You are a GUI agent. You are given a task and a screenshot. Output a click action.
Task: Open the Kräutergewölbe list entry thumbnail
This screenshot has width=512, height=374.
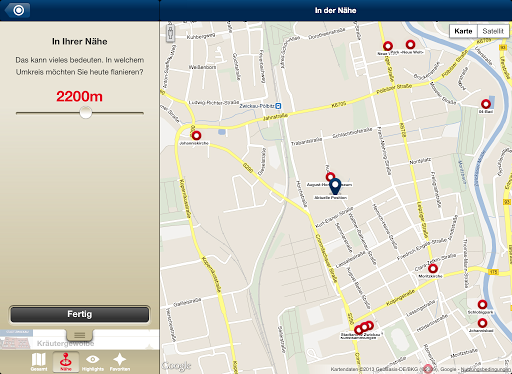click(x=15, y=342)
